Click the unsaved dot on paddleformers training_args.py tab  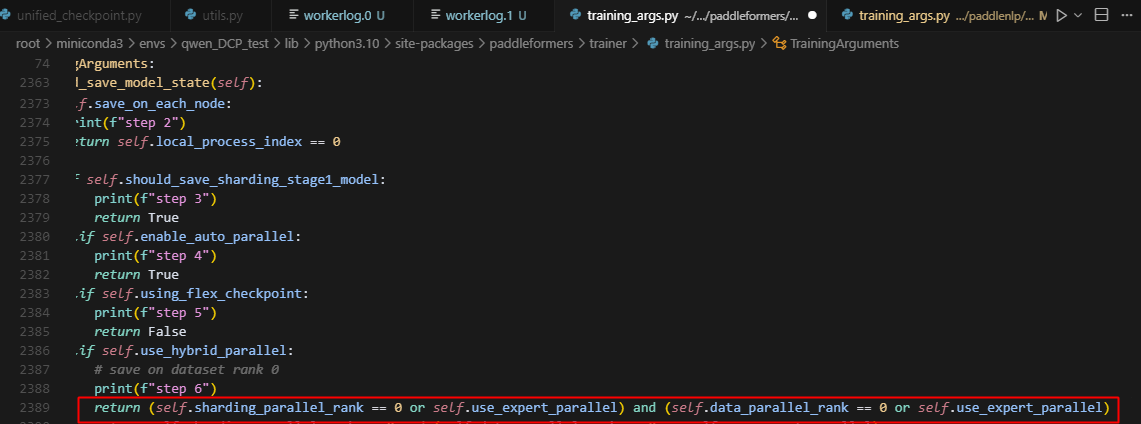click(812, 16)
